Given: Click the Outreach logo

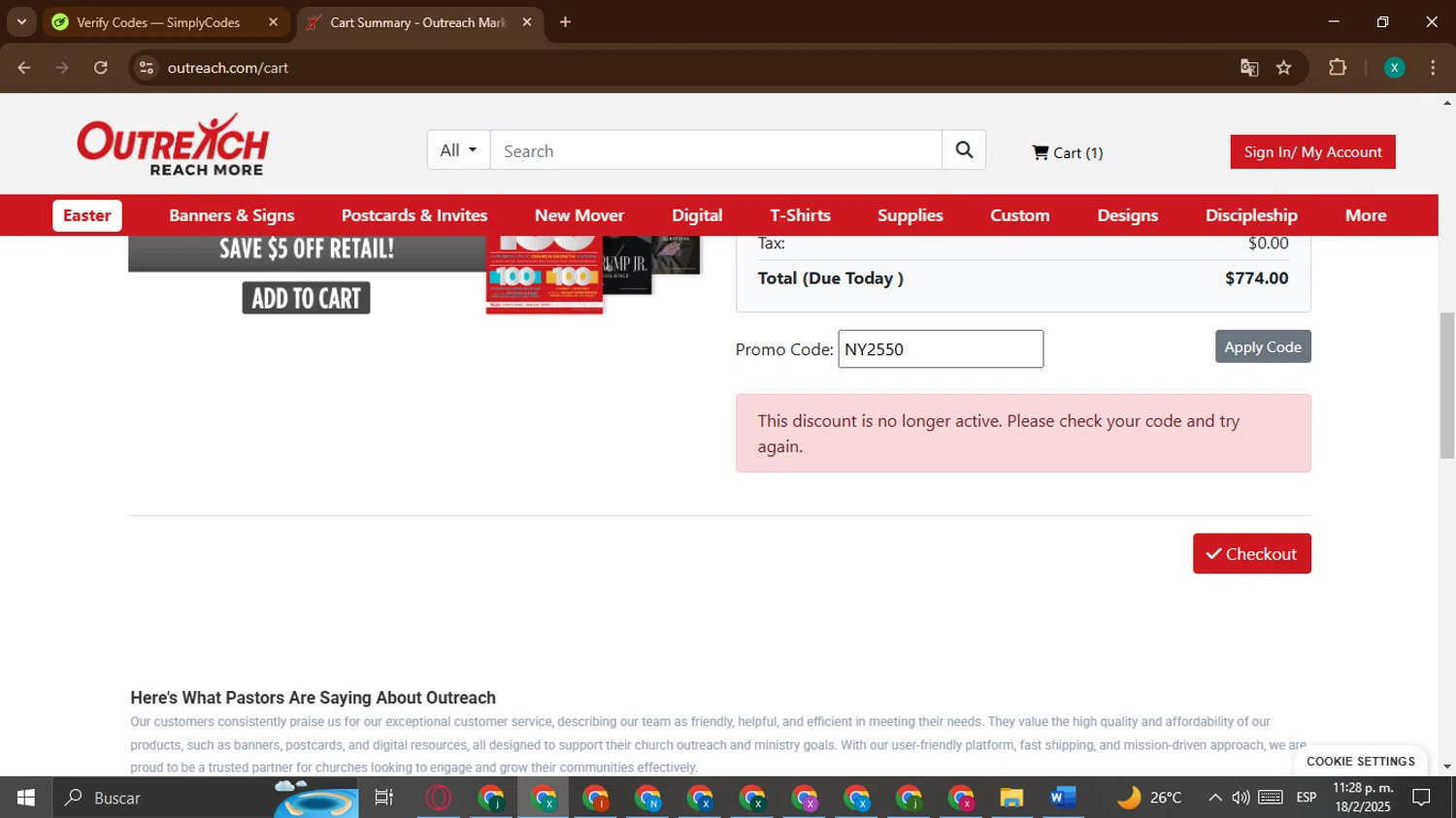Looking at the screenshot, I should [x=173, y=145].
